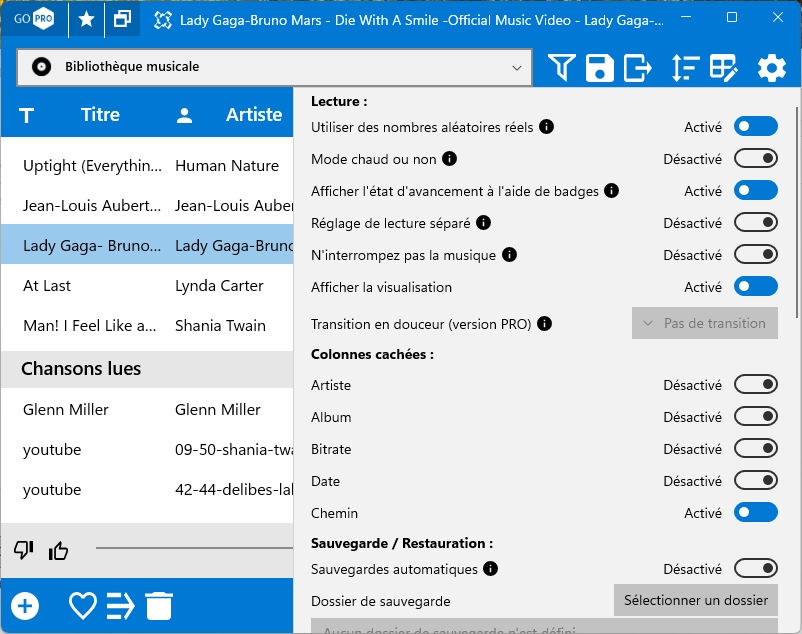This screenshot has width=802, height=634.
Task: Disable hidden Chemin column switch
Action: pyautogui.click(x=755, y=512)
